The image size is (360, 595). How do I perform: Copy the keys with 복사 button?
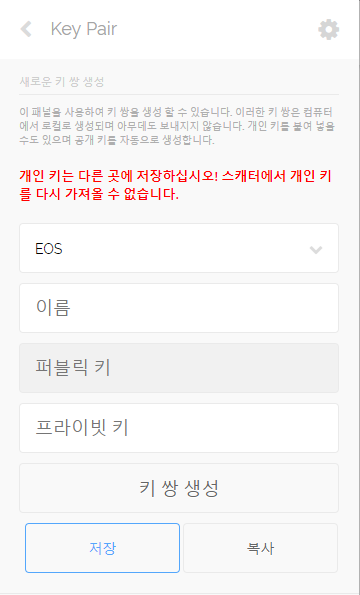(x=260, y=548)
